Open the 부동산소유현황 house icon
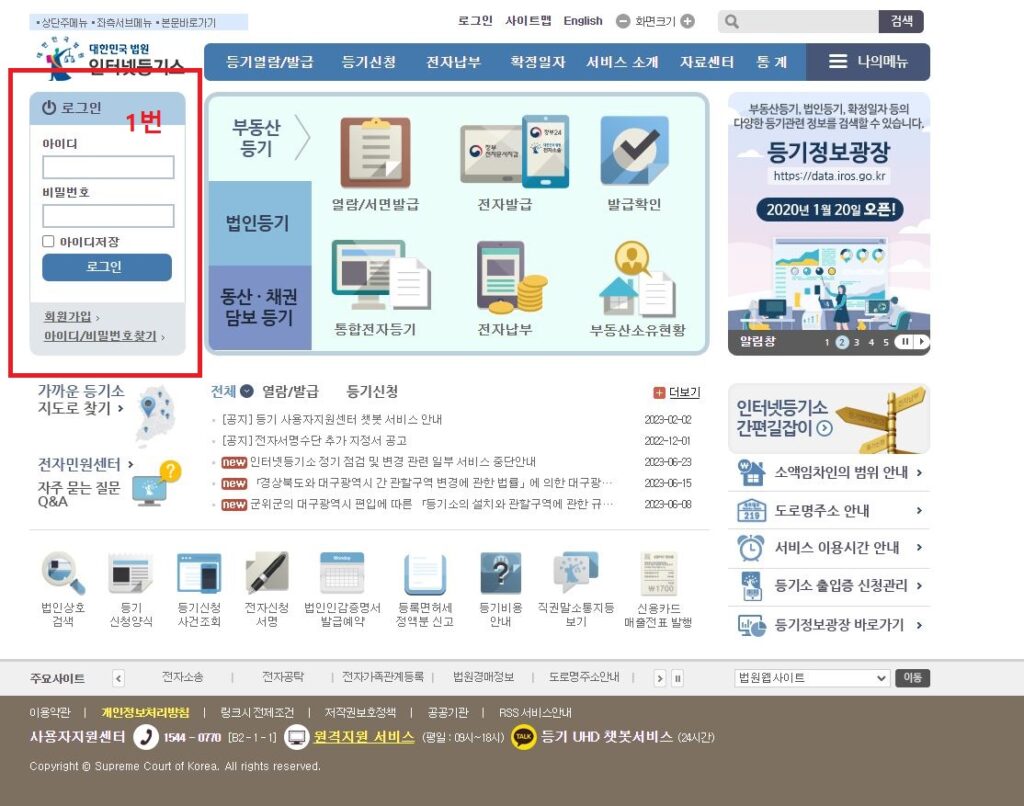 [637, 279]
